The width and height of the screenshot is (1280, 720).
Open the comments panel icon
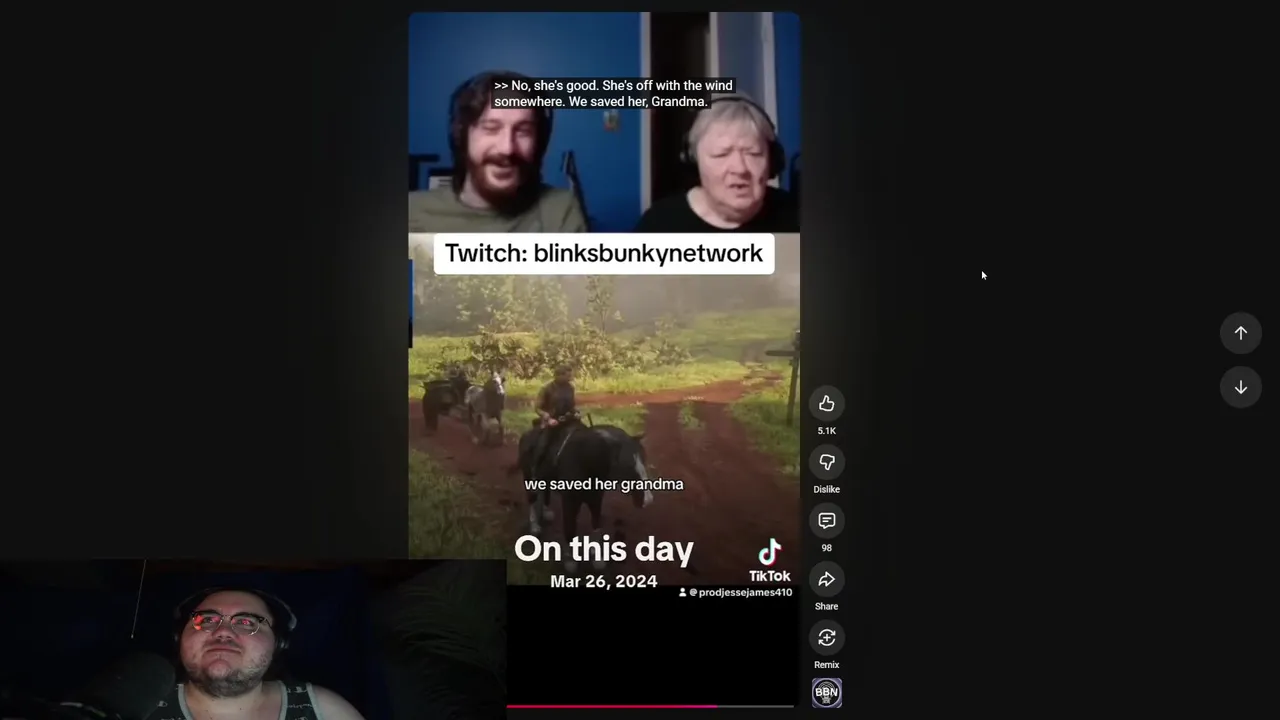coord(826,521)
